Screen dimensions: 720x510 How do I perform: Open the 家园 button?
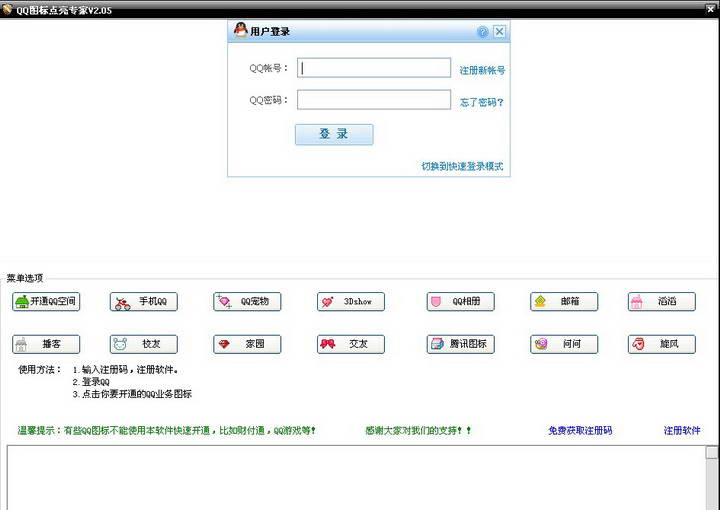[247, 344]
